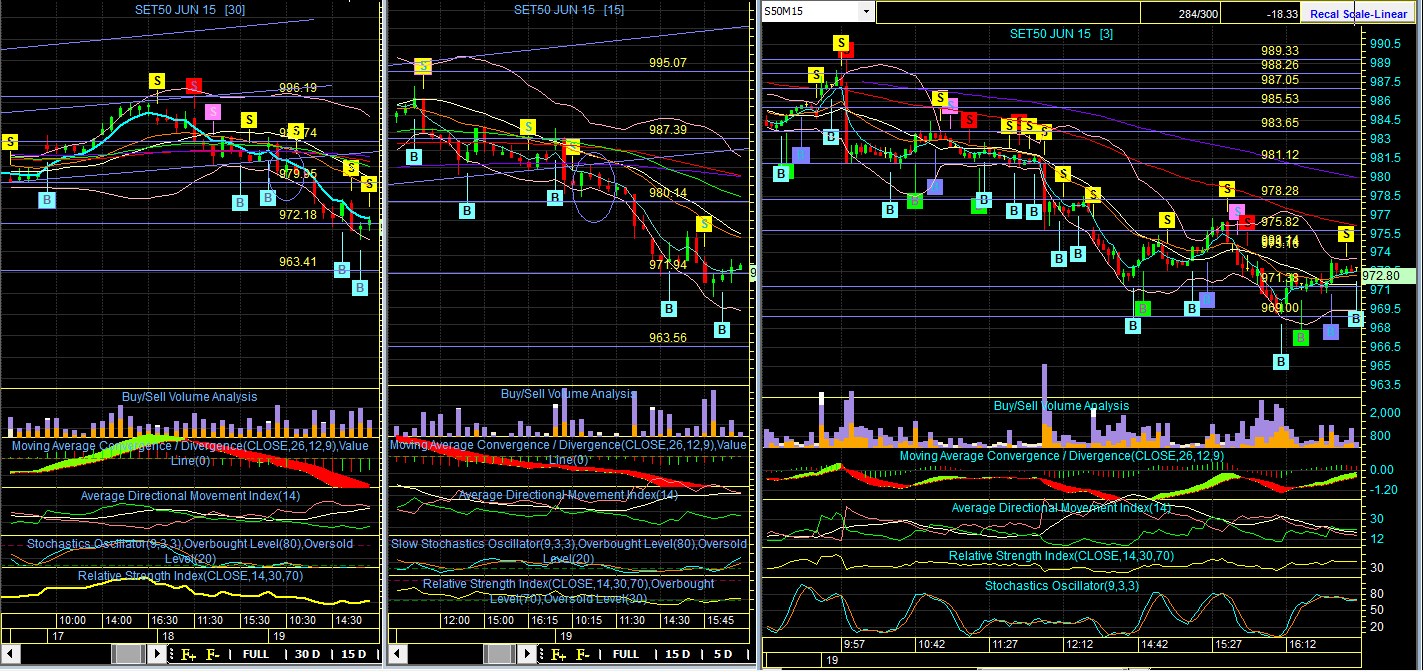Click F- icon in 15-minute chart toolbar
The width and height of the screenshot is (1423, 671).
pyautogui.click(x=582, y=655)
